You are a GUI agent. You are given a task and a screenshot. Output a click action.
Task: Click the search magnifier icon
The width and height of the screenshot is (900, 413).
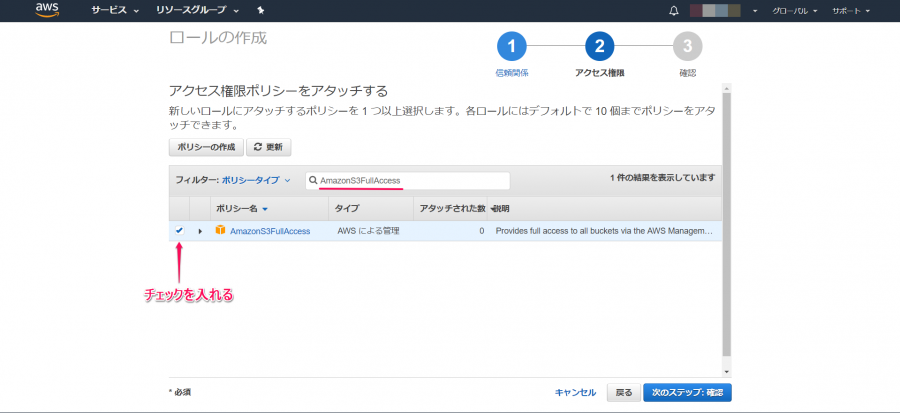(x=313, y=181)
